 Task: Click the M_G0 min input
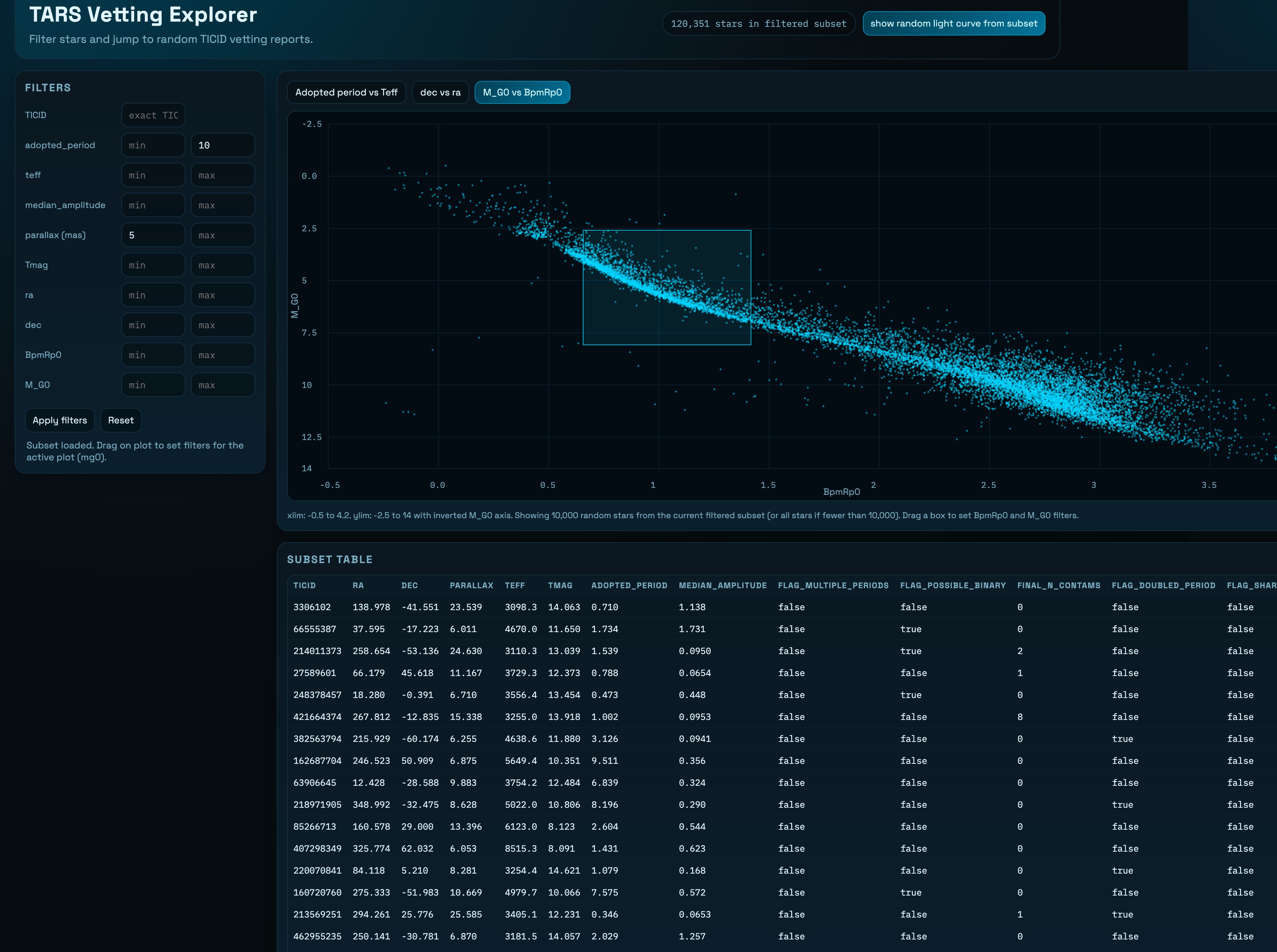[153, 385]
